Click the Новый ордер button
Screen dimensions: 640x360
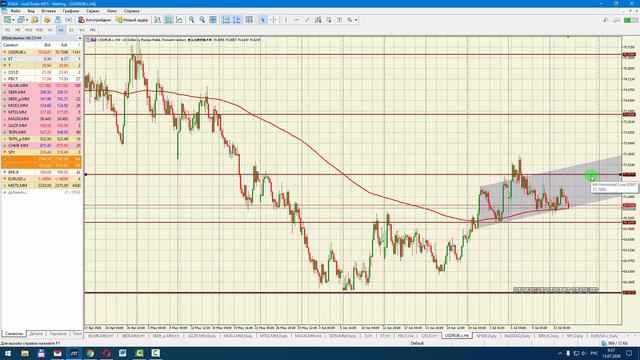[x=132, y=20]
